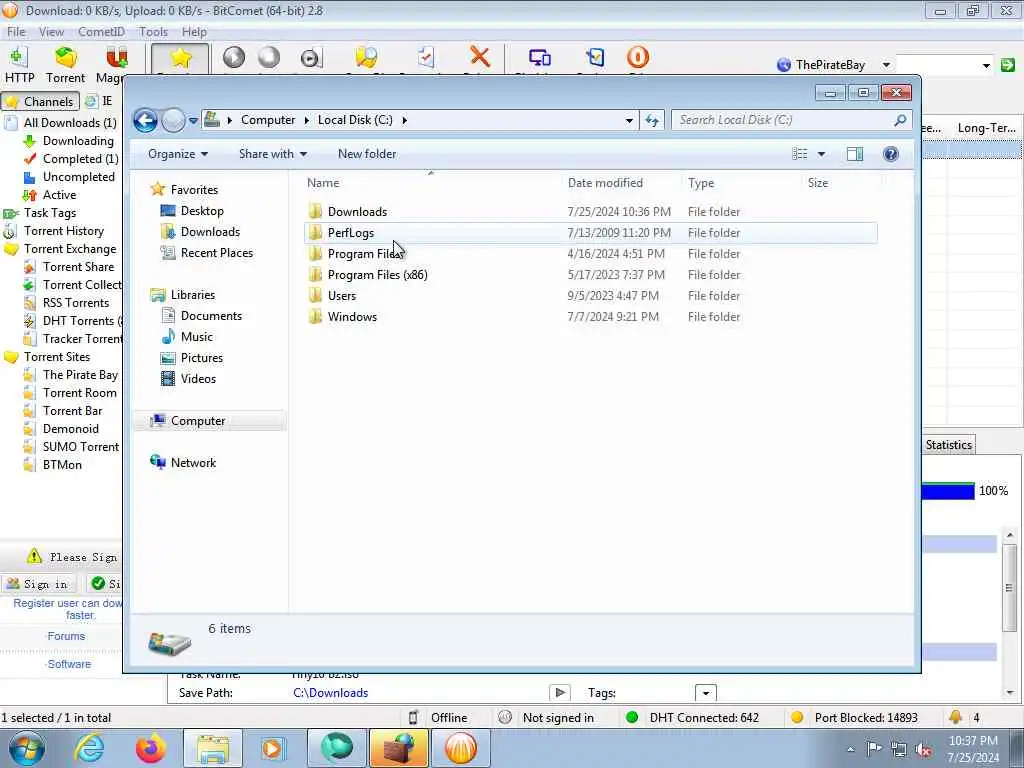Click the BitComet taskbar icon
Viewport: 1024px width, 768px height.
(460, 748)
